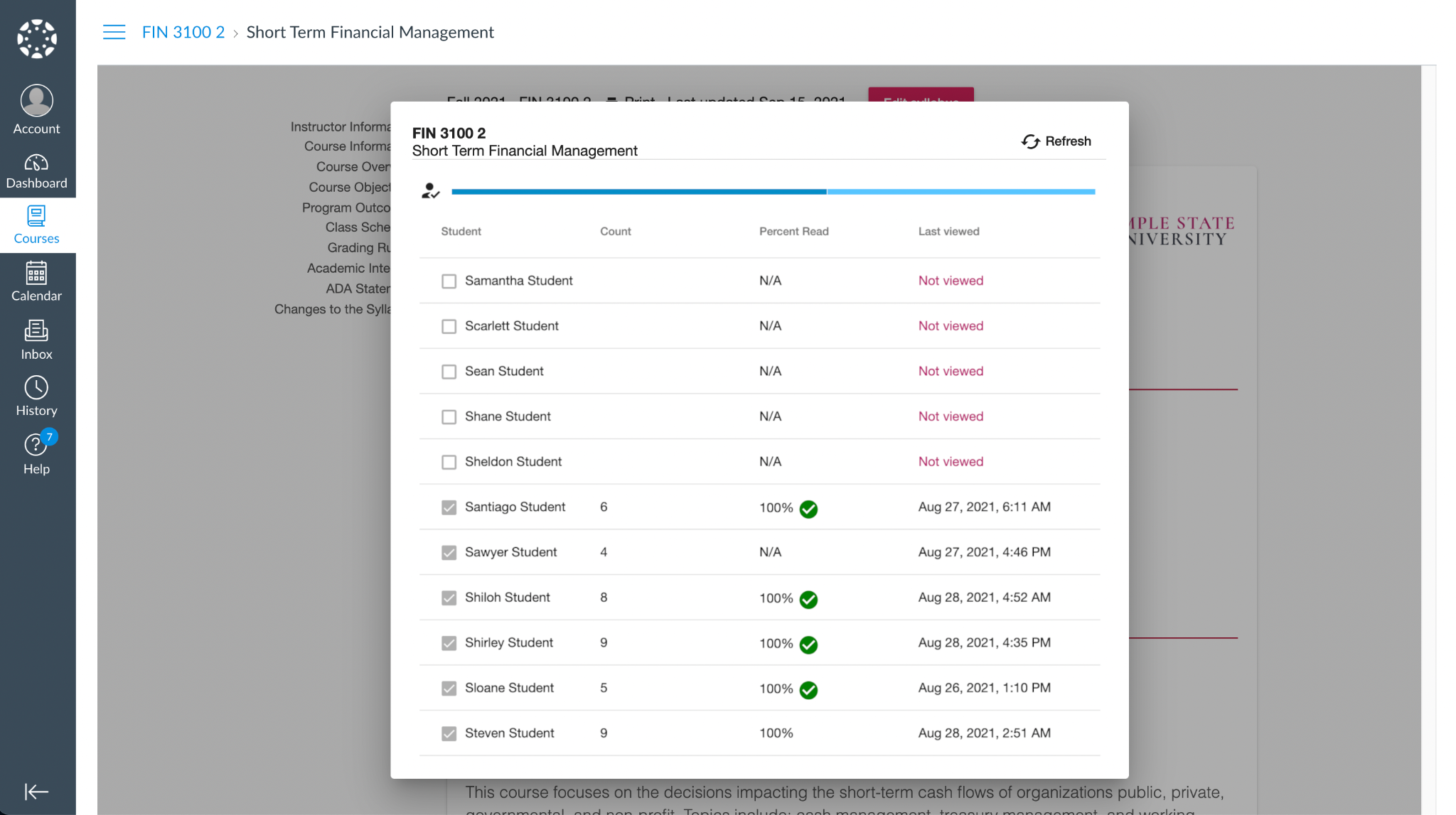Go to the Dashboard

click(37, 171)
